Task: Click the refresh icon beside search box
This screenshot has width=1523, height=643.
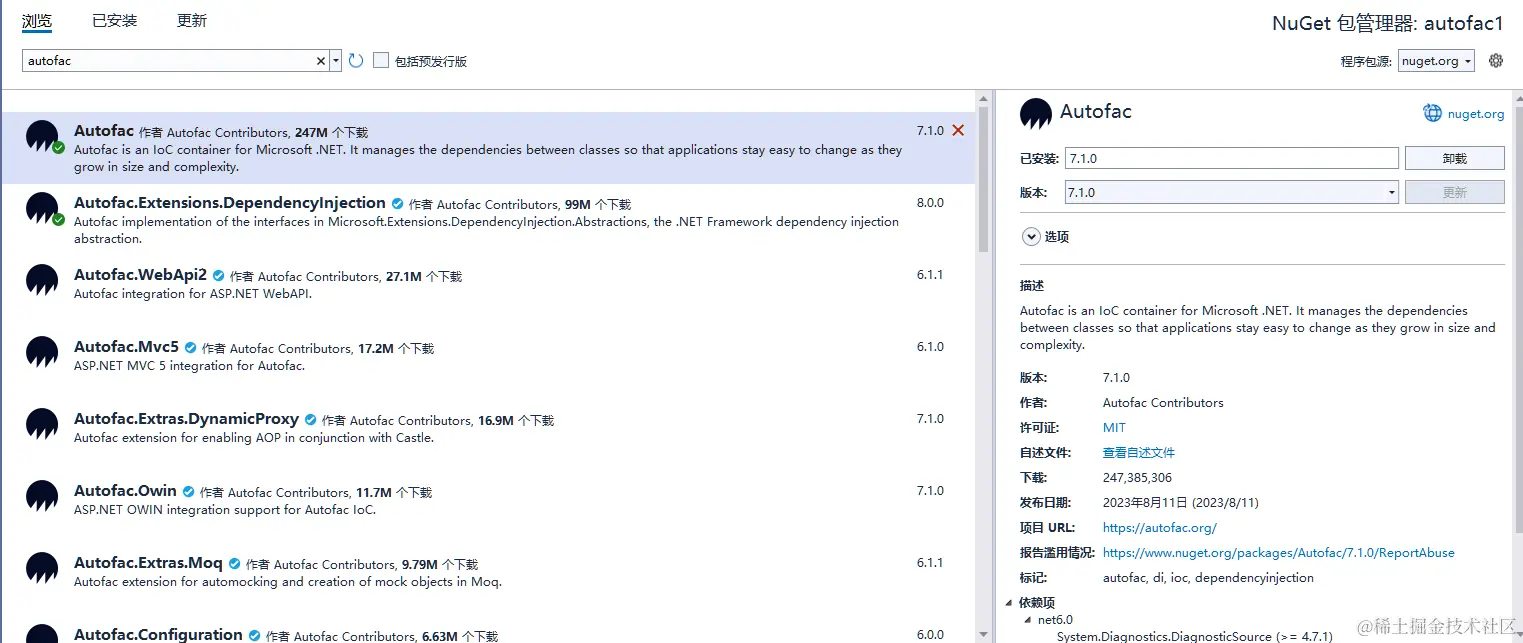Action: (x=356, y=61)
